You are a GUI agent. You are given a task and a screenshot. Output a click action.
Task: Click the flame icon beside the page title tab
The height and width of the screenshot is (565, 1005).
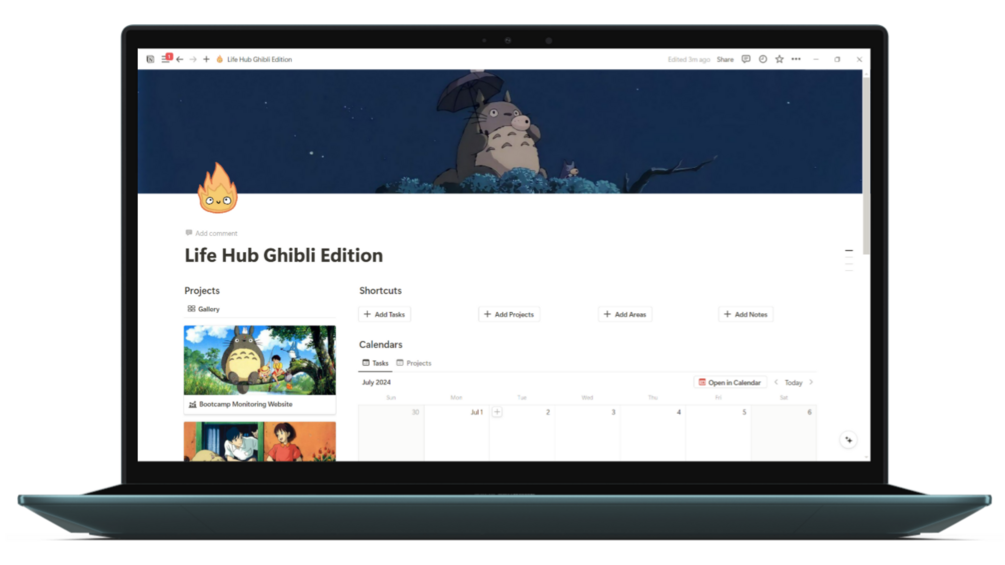[219, 59]
